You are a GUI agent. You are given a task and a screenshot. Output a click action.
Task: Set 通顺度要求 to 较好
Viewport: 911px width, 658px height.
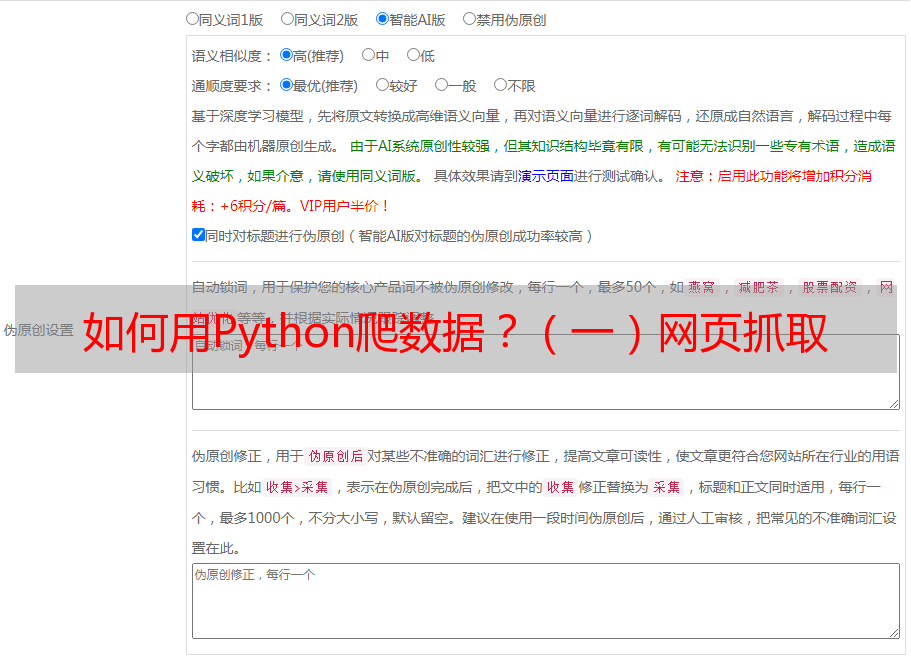tap(382, 85)
